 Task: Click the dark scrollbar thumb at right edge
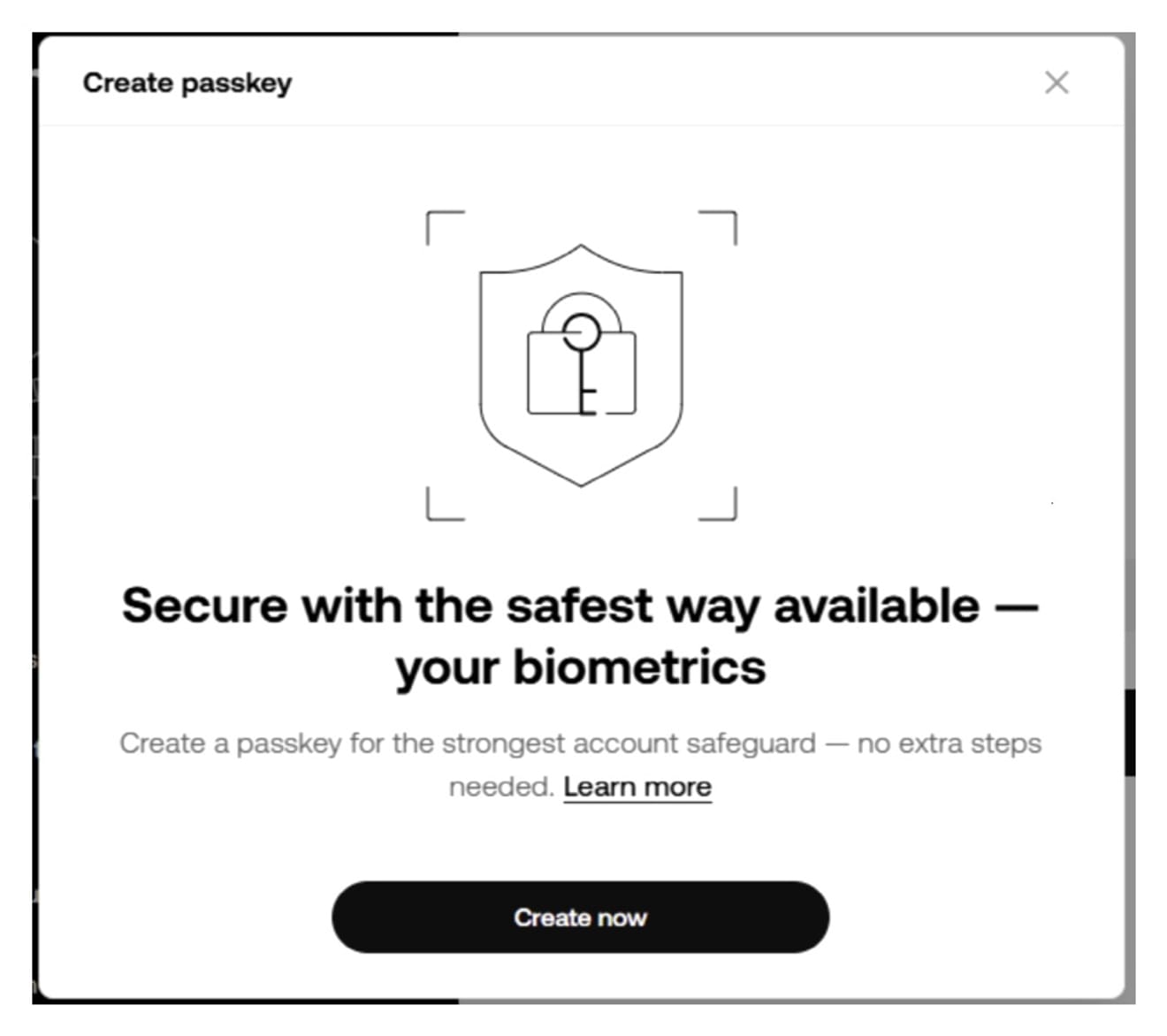pos(1130,733)
